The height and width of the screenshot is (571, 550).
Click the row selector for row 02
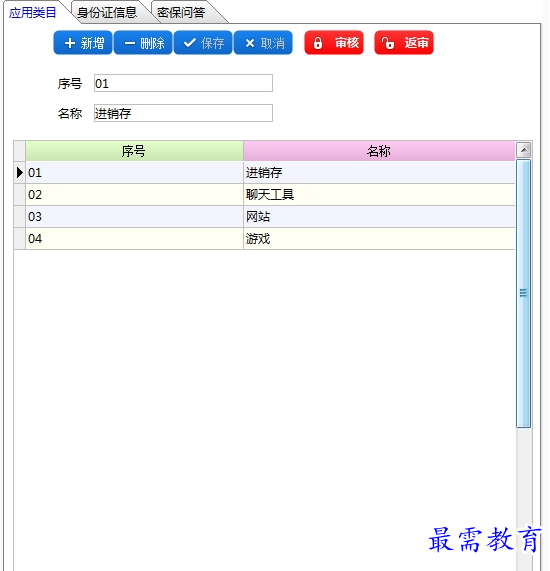(20, 194)
